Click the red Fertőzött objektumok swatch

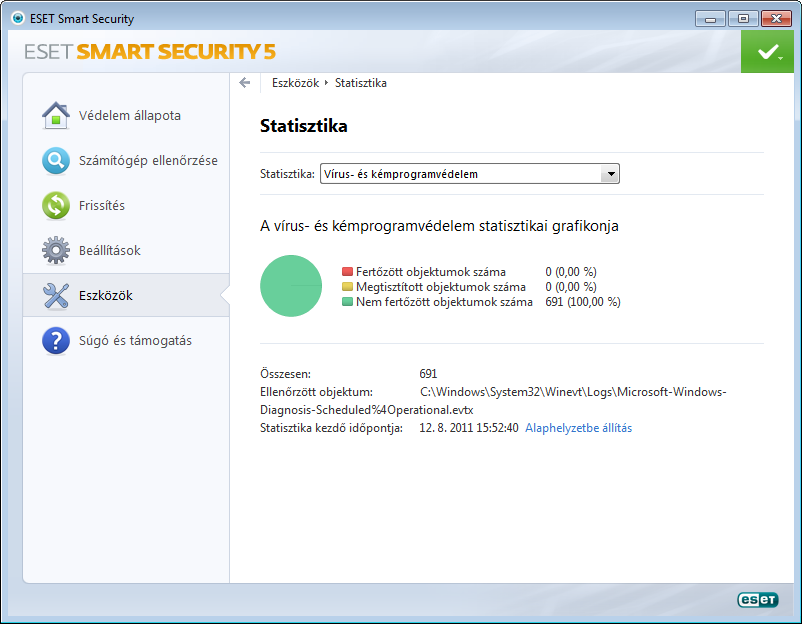pos(347,272)
